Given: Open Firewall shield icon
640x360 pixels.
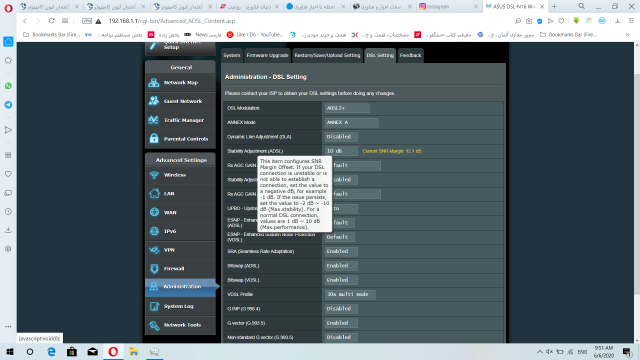Looking at the screenshot, I should [154, 268].
